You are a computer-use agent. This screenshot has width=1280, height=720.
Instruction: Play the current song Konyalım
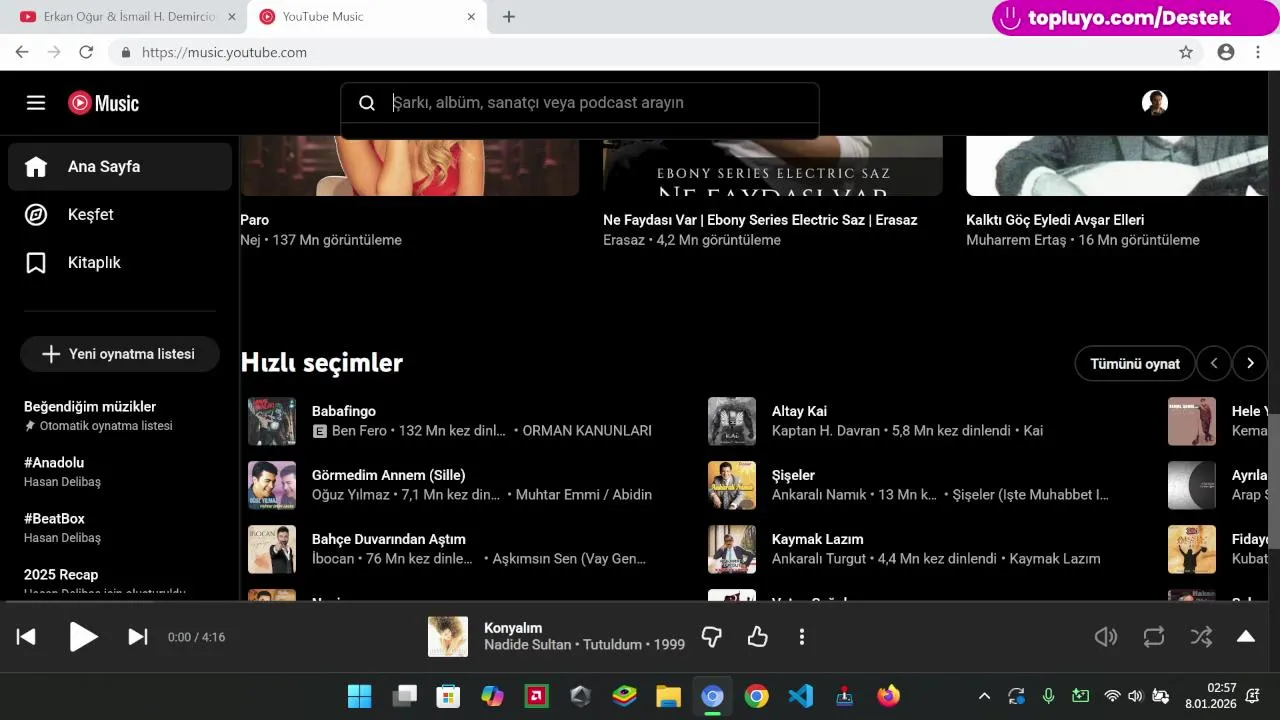[83, 637]
